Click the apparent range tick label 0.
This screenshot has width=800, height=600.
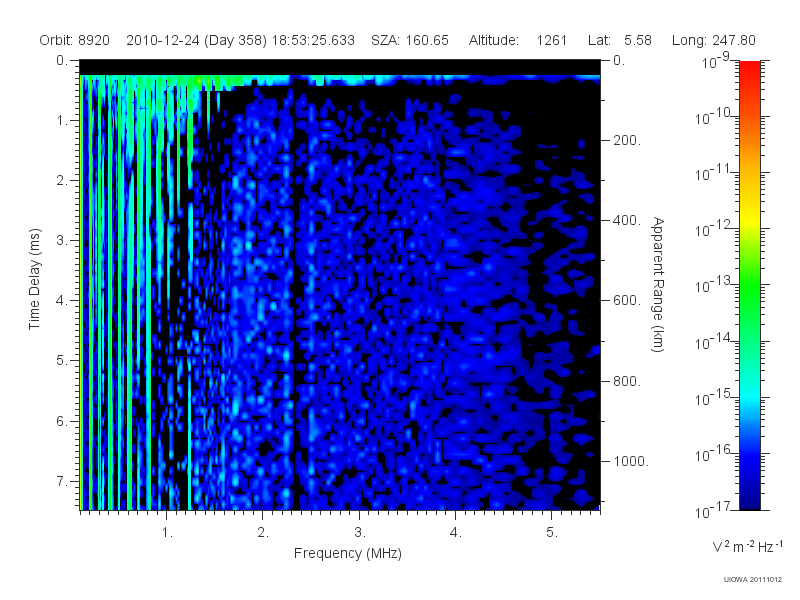coord(619,61)
